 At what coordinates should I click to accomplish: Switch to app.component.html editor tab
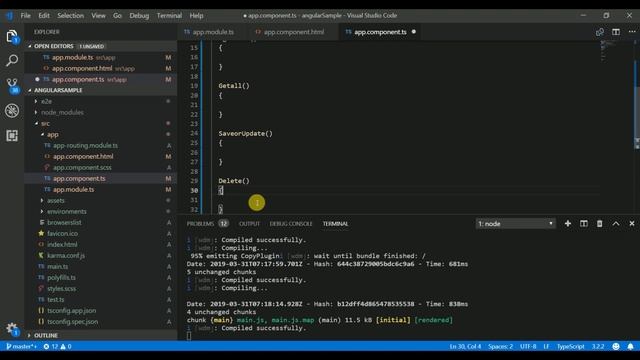pos(293,32)
